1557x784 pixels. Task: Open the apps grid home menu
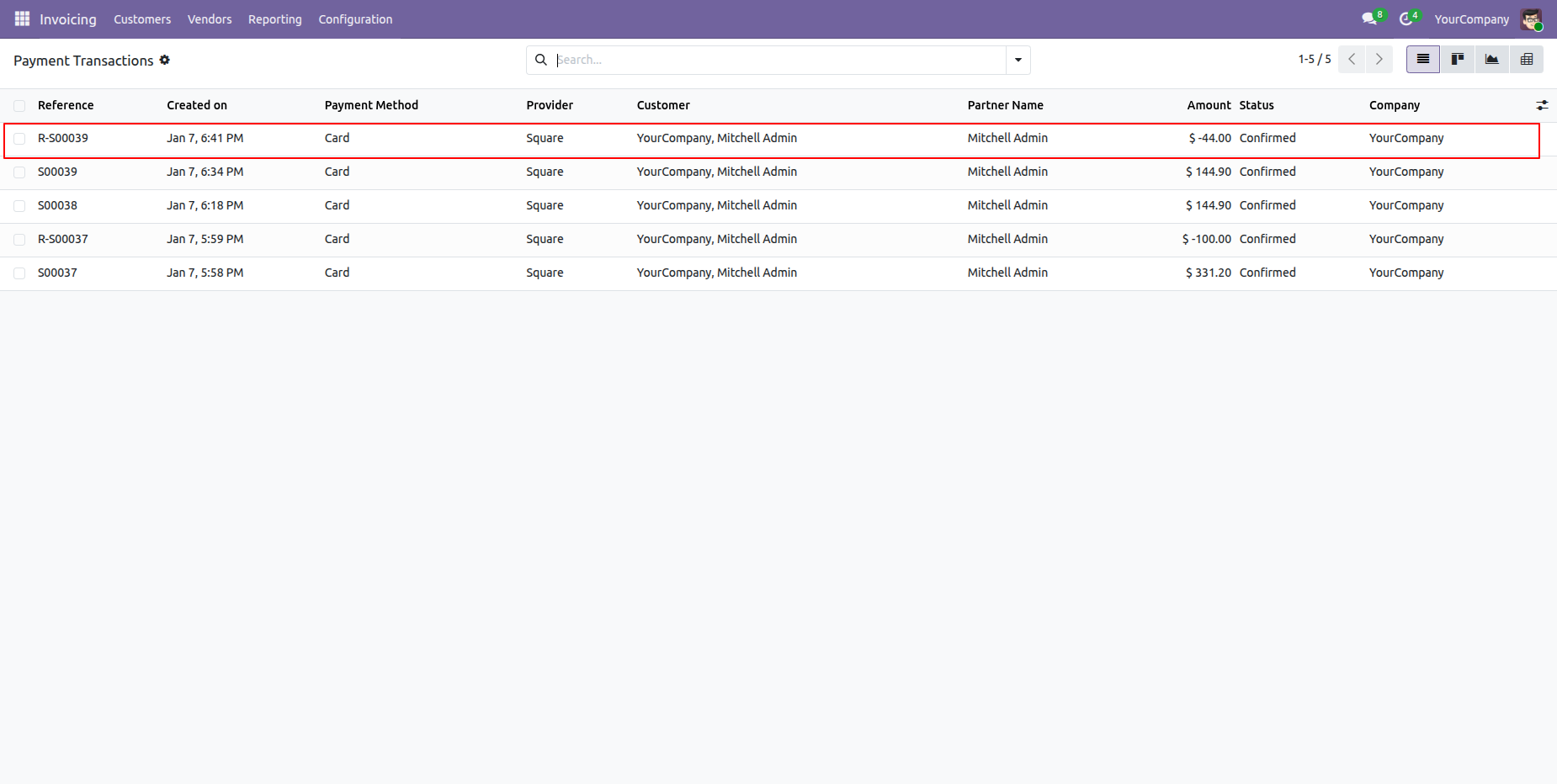(x=22, y=19)
